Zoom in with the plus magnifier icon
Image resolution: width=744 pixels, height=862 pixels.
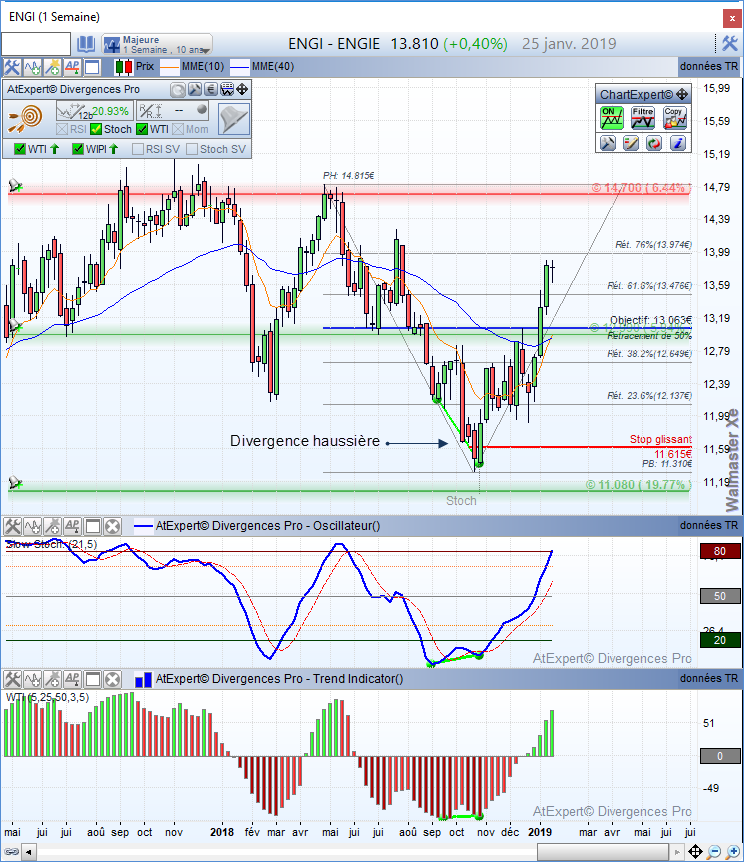pos(732,852)
